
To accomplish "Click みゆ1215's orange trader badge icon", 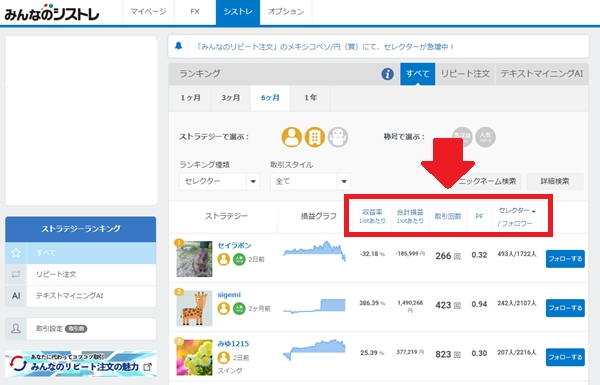I will pos(223,357).
